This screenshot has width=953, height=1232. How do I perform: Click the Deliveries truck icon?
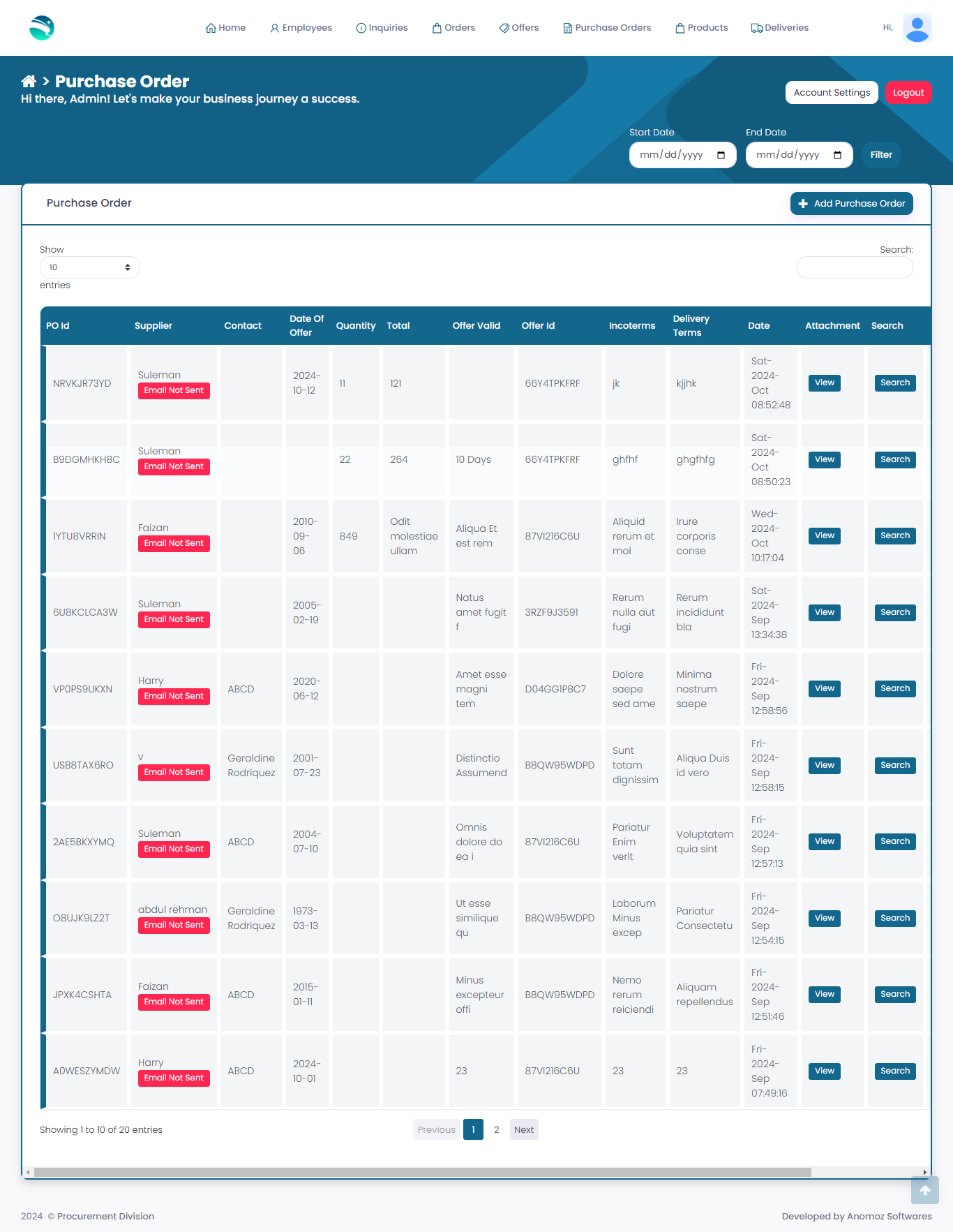[756, 28]
